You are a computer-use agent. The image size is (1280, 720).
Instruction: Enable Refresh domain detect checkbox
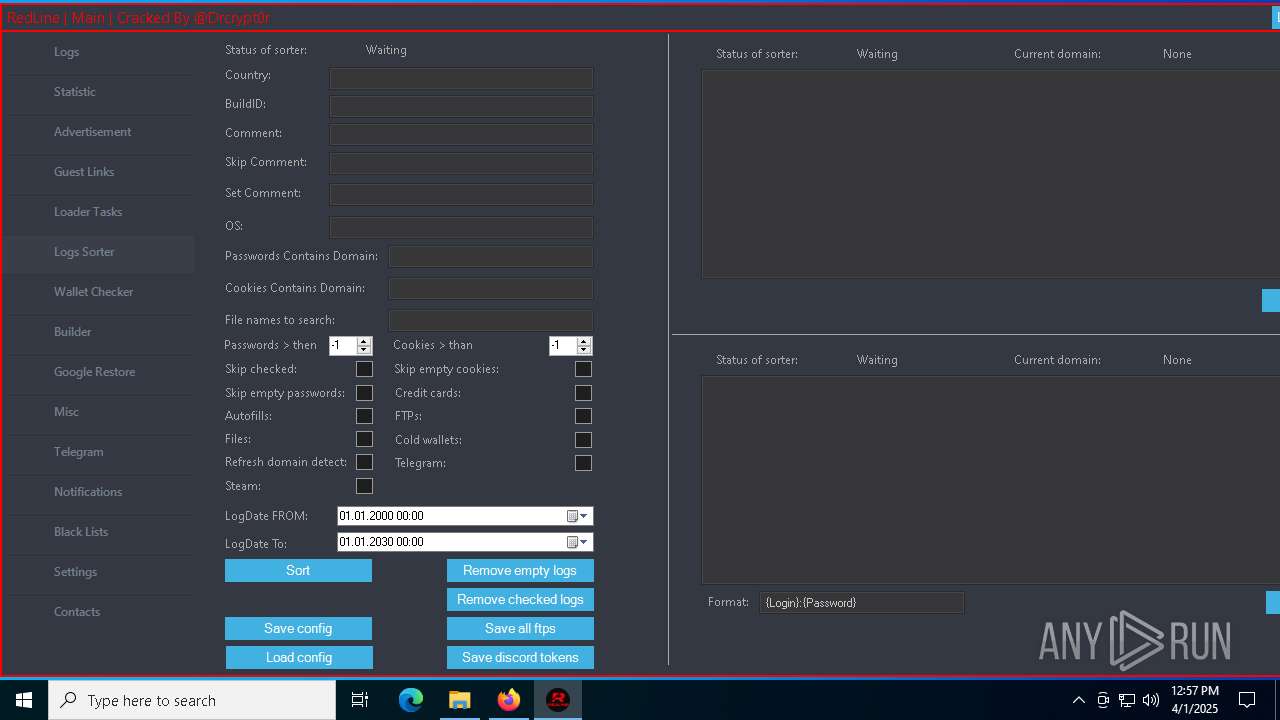tap(364, 462)
